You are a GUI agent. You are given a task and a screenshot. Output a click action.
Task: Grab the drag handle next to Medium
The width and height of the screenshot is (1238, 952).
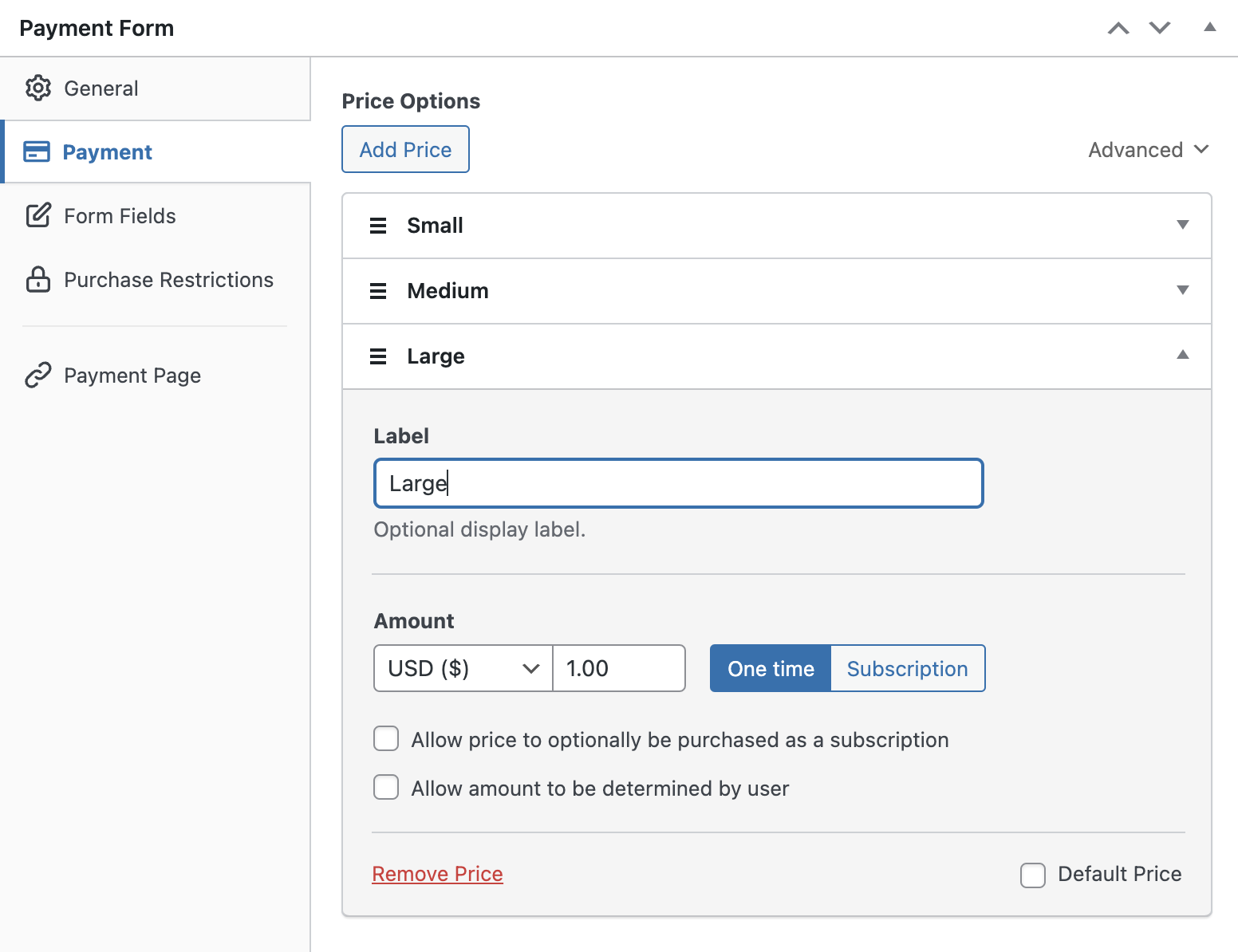click(x=377, y=291)
